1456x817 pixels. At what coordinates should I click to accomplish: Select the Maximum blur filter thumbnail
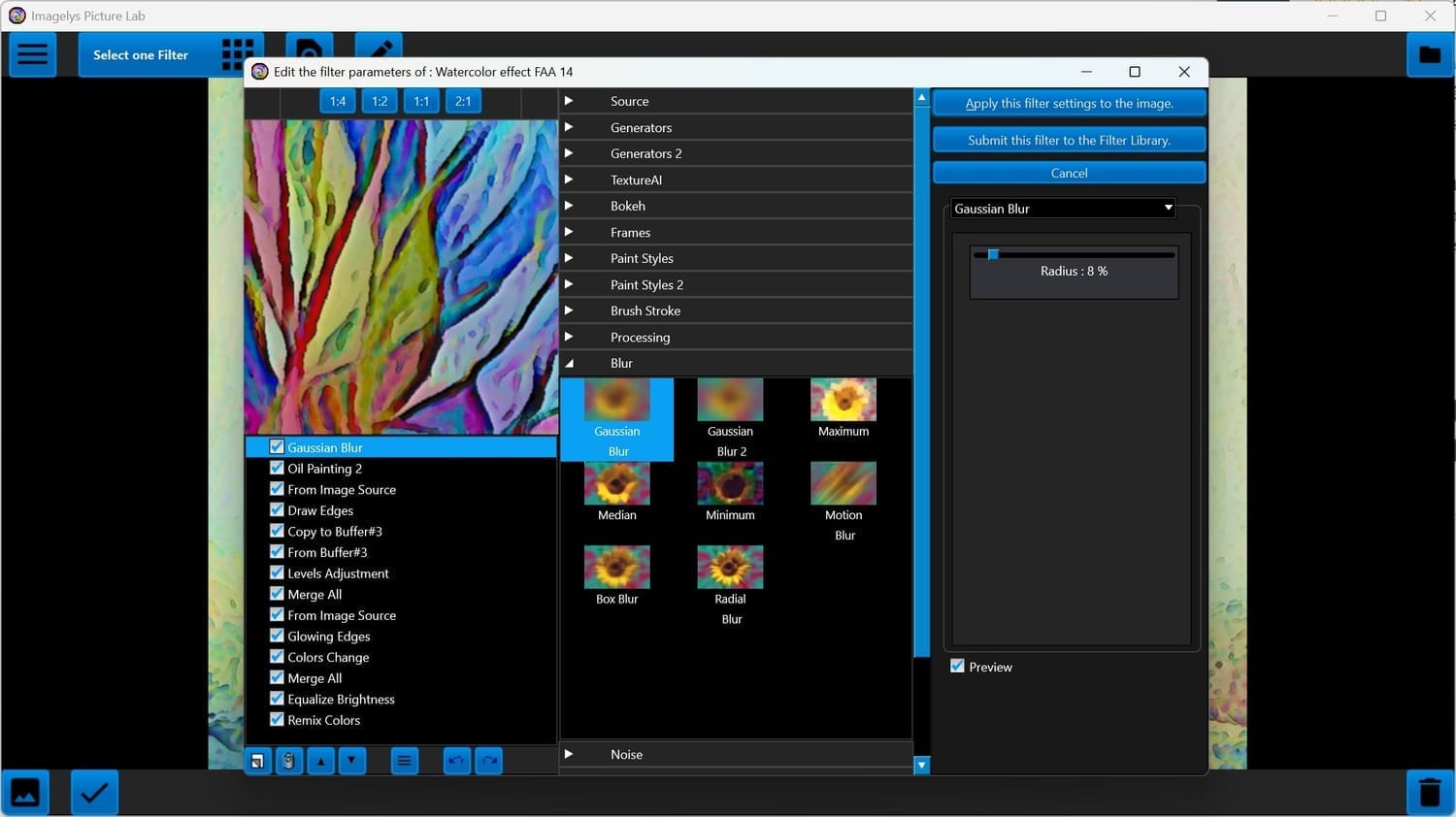point(844,409)
